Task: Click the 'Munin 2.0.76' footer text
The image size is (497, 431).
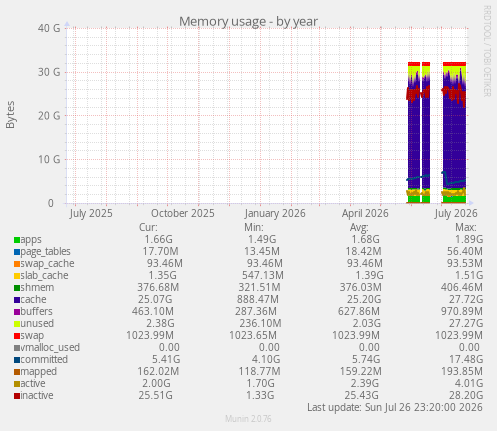Action: point(248,419)
